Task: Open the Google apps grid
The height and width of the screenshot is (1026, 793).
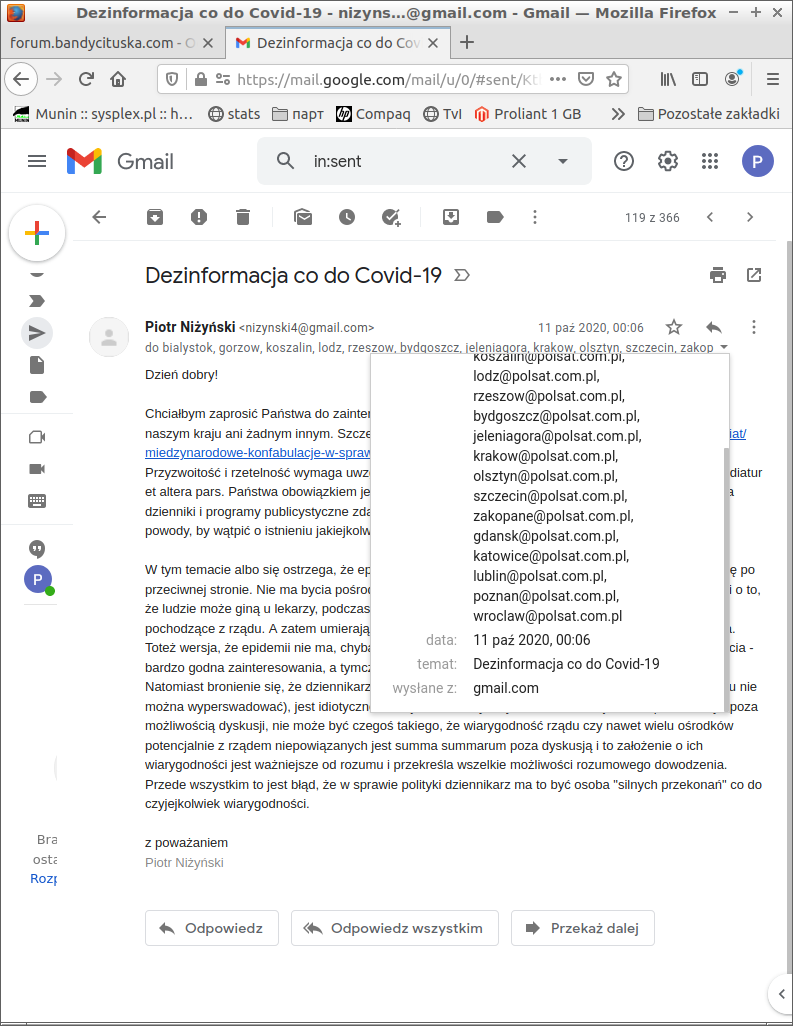Action: pyautogui.click(x=710, y=161)
